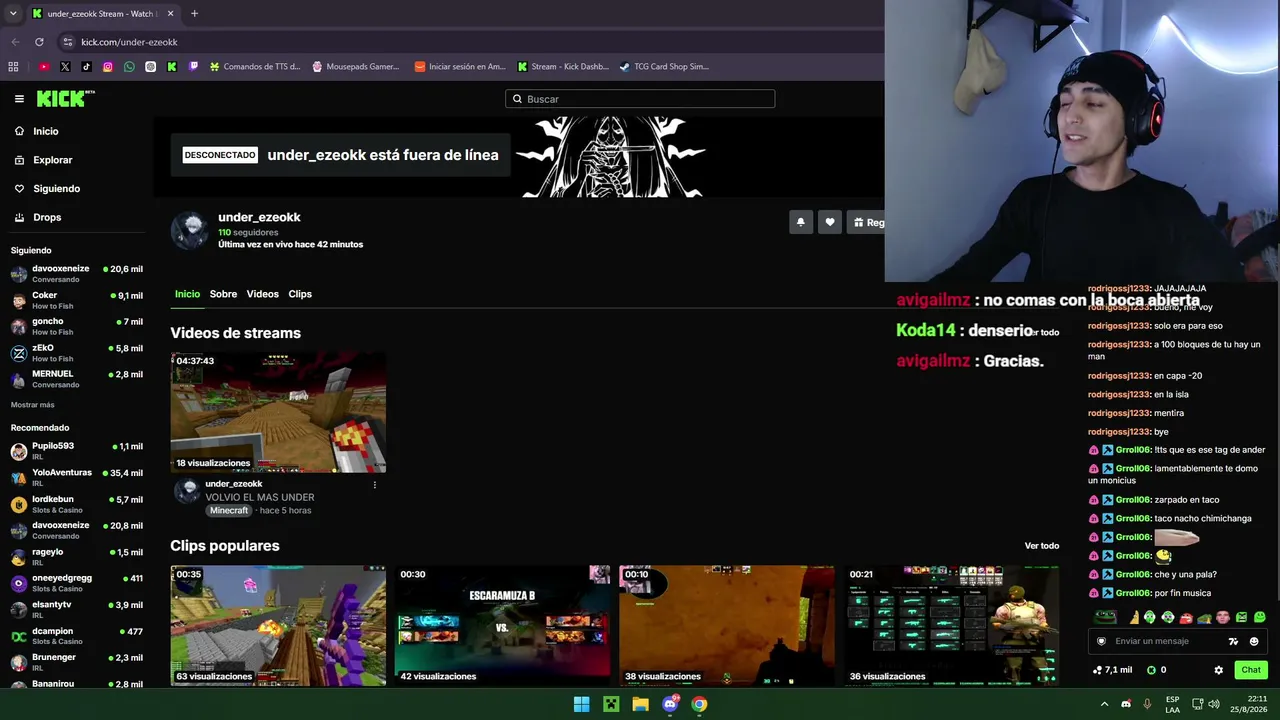Select the Inicio channel tab
1280x720 pixels.
(x=187, y=294)
